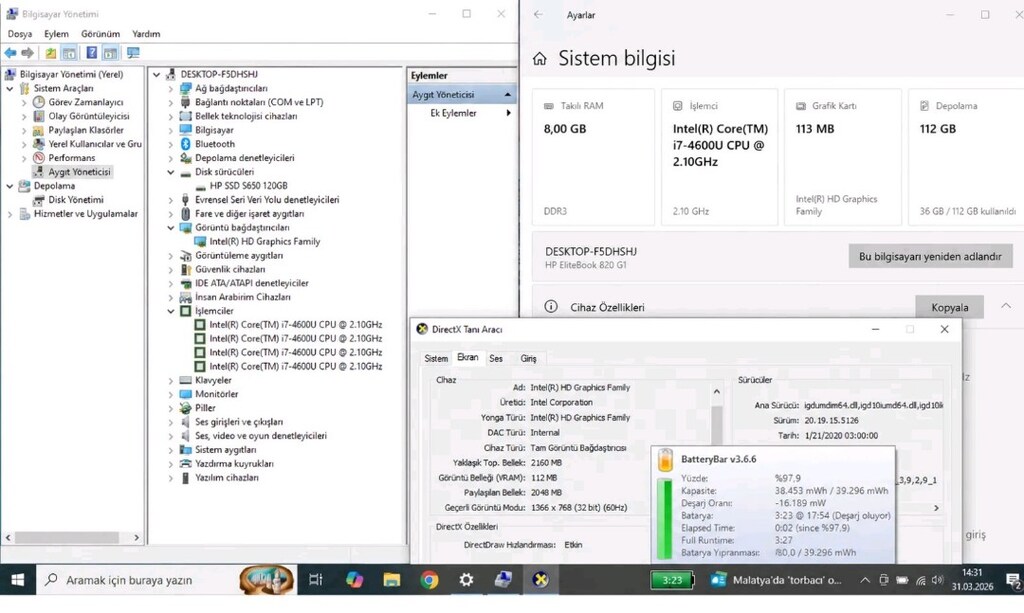
Task: Open Task View from the taskbar
Action: pos(315,580)
